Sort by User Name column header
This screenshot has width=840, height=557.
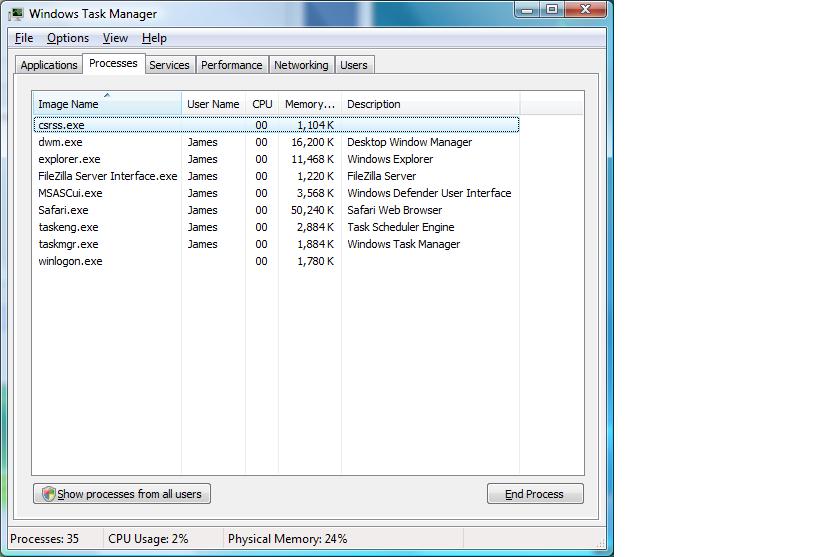pos(213,104)
